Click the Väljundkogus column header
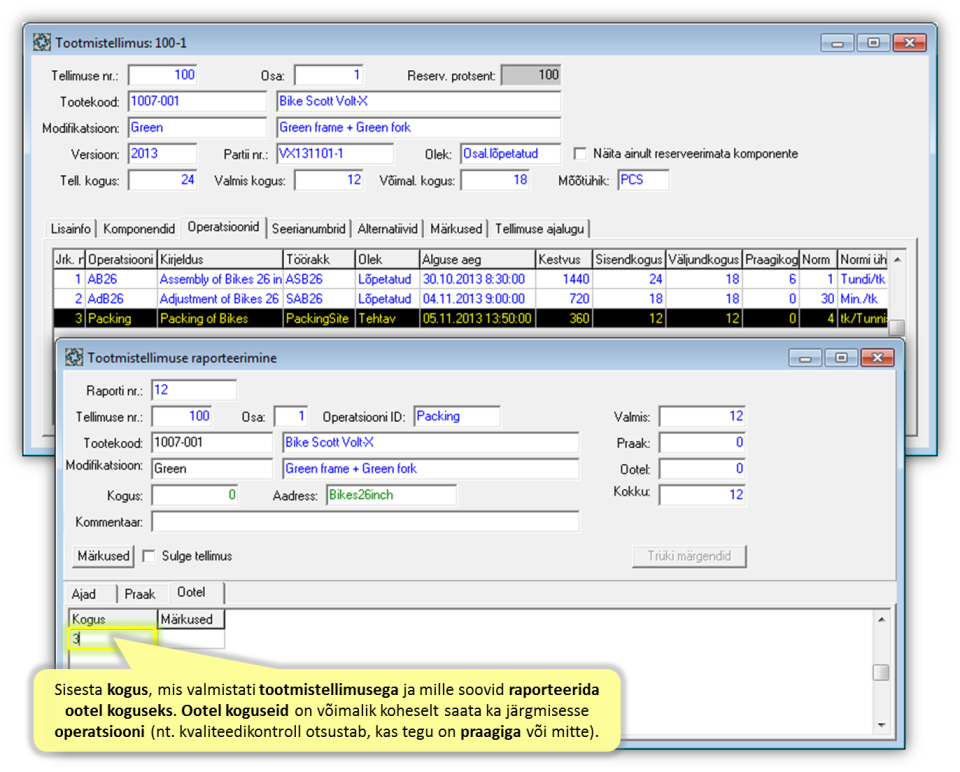 (x=703, y=260)
